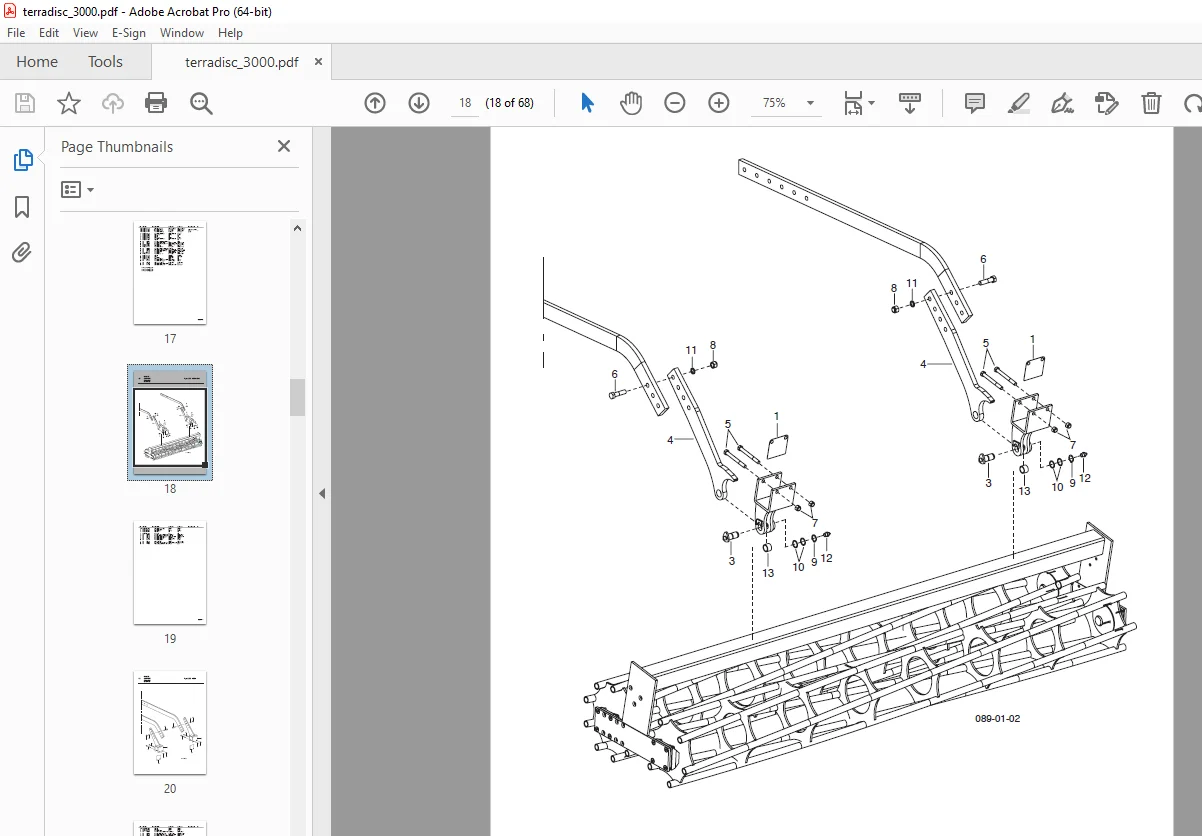Zoom out with the minus icon
Image resolution: width=1202 pixels, height=836 pixels.
[x=675, y=103]
